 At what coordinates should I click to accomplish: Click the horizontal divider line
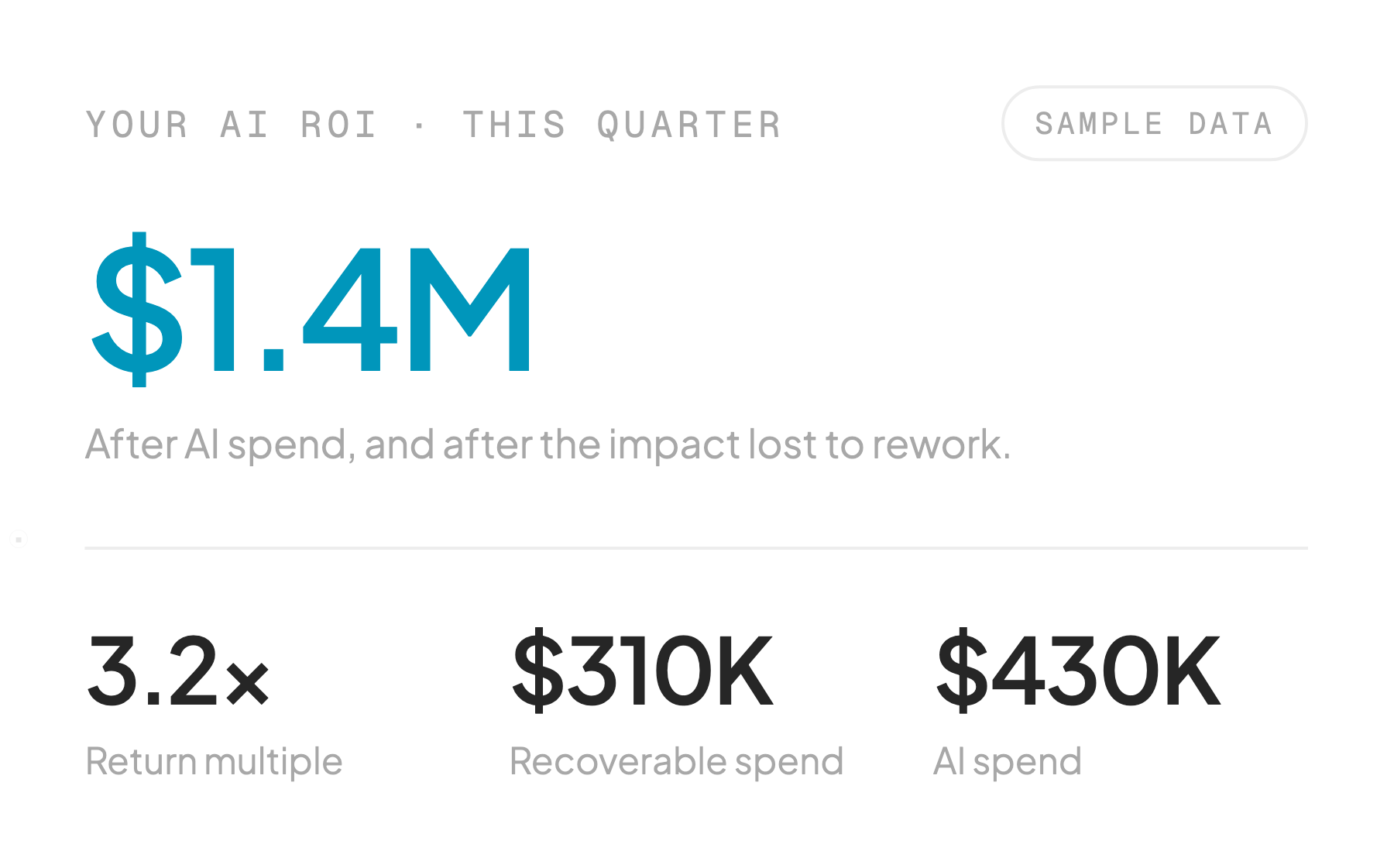696,547
